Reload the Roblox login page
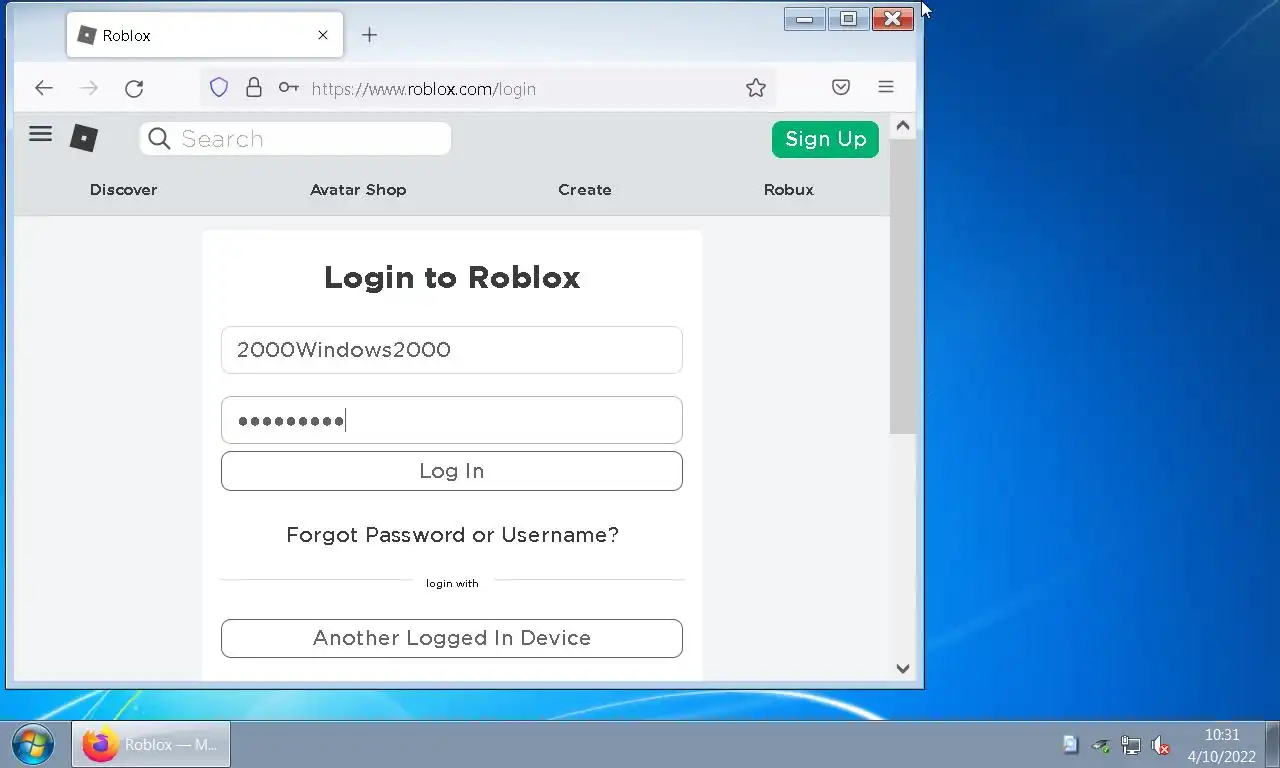This screenshot has width=1280, height=768. (x=134, y=88)
